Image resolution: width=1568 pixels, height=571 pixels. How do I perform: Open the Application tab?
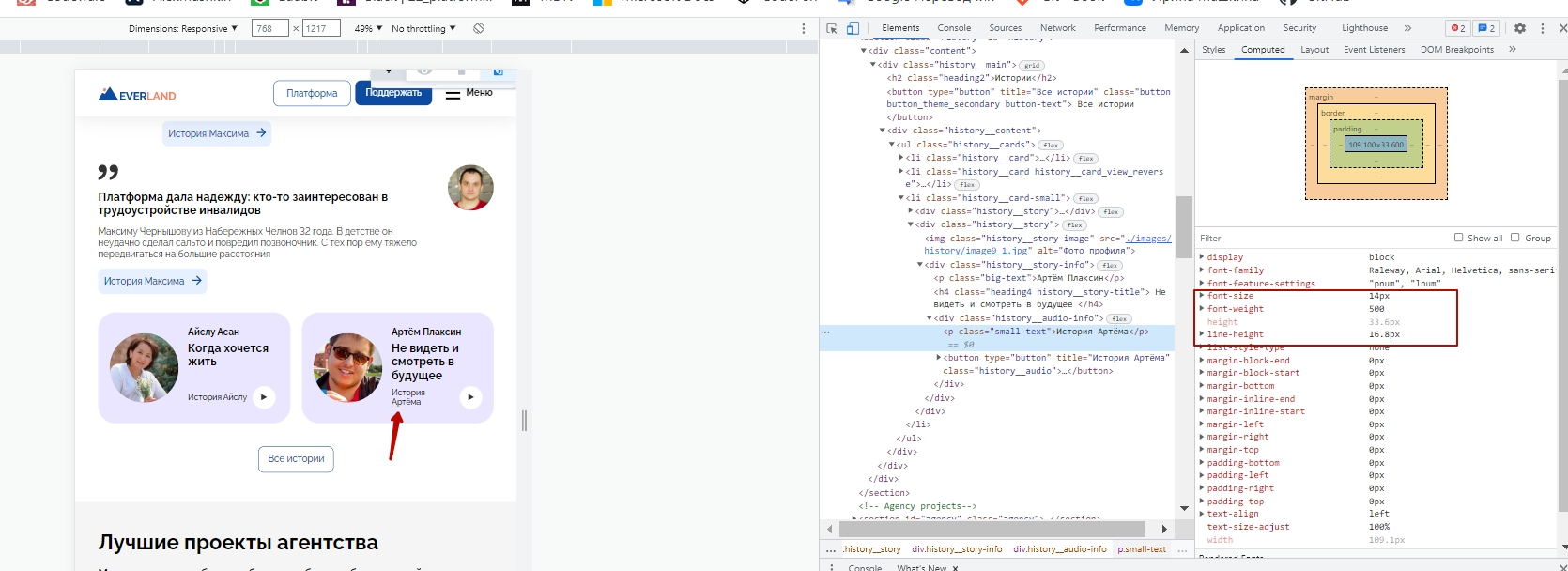tap(1241, 28)
